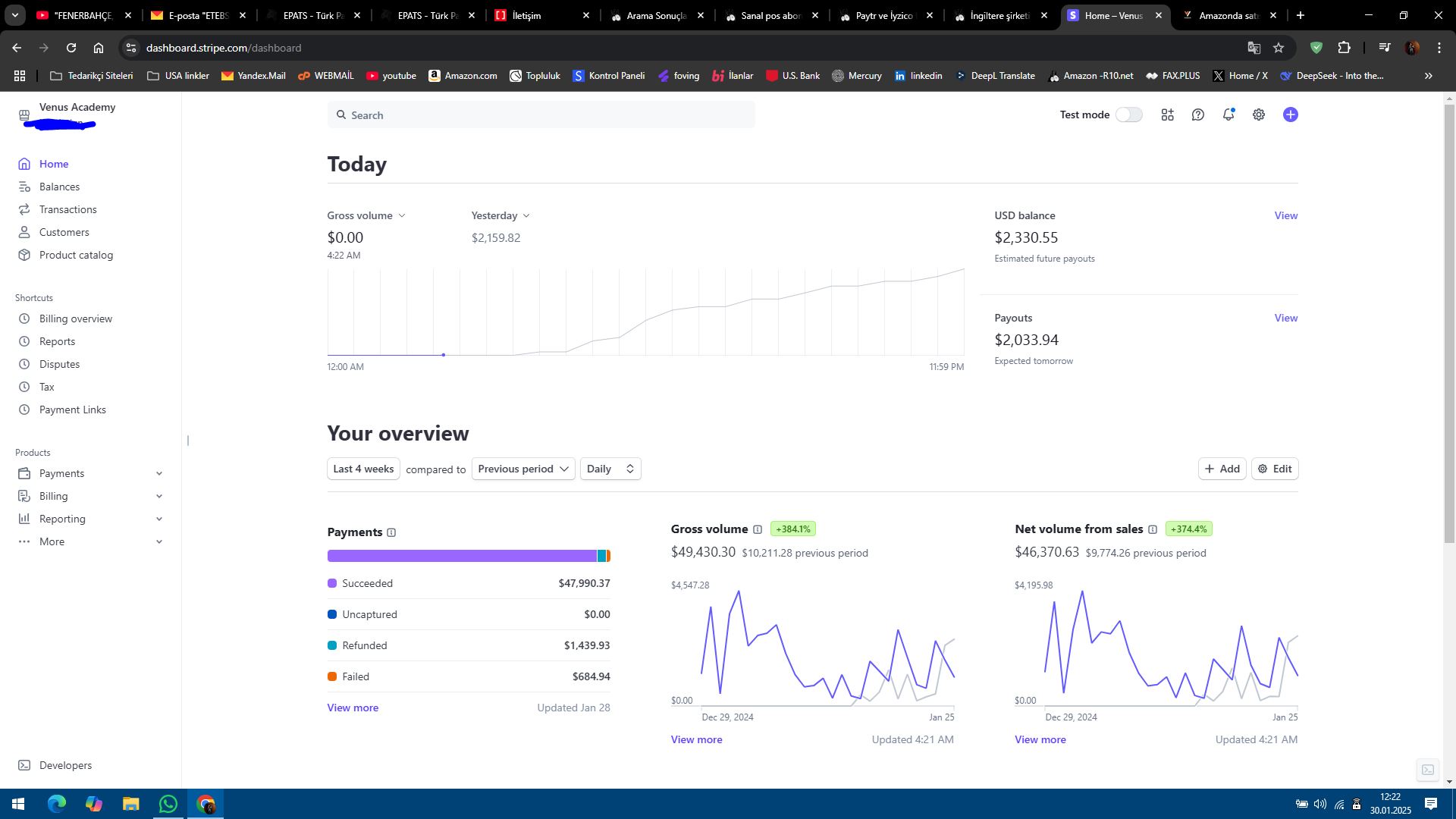
Task: Open Balances in the sidebar
Action: pos(59,187)
